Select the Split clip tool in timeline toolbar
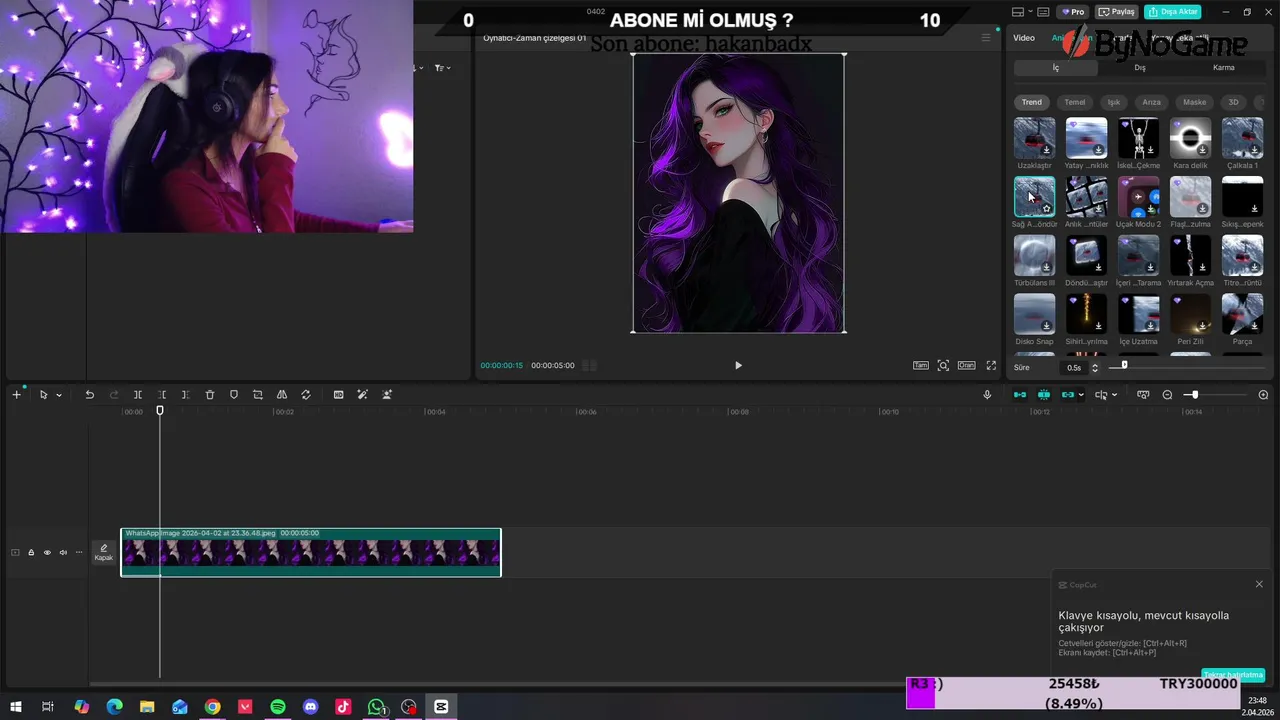The width and height of the screenshot is (1280, 720). 137,395
